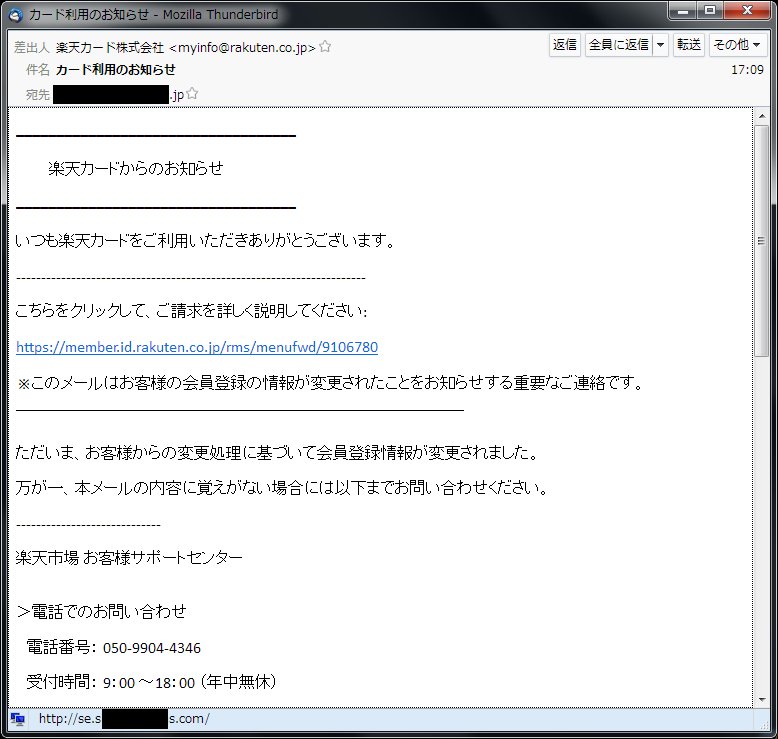This screenshot has width=778, height=739.
Task: Click the line こちらをクリックして、ご請求を詳しく説明してください
Action: [x=192, y=311]
